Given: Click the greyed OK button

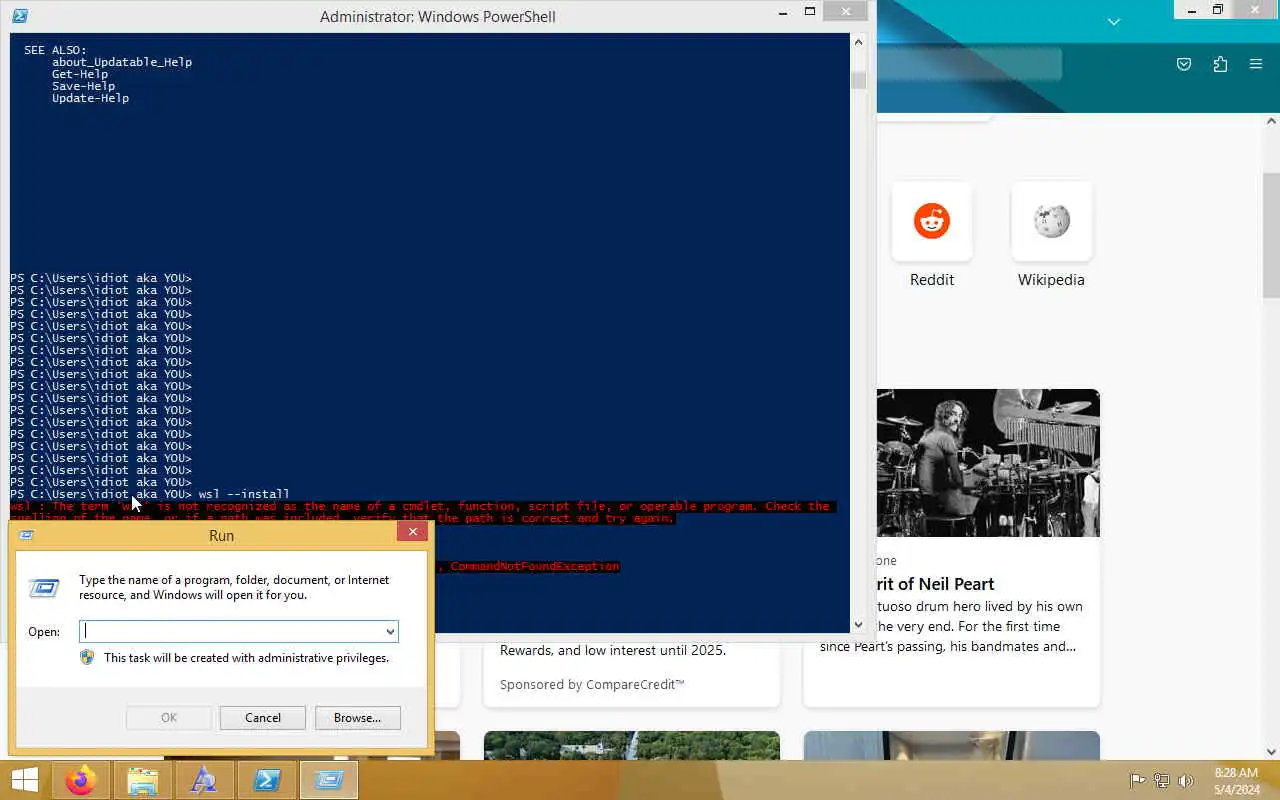Looking at the screenshot, I should click(x=169, y=717).
